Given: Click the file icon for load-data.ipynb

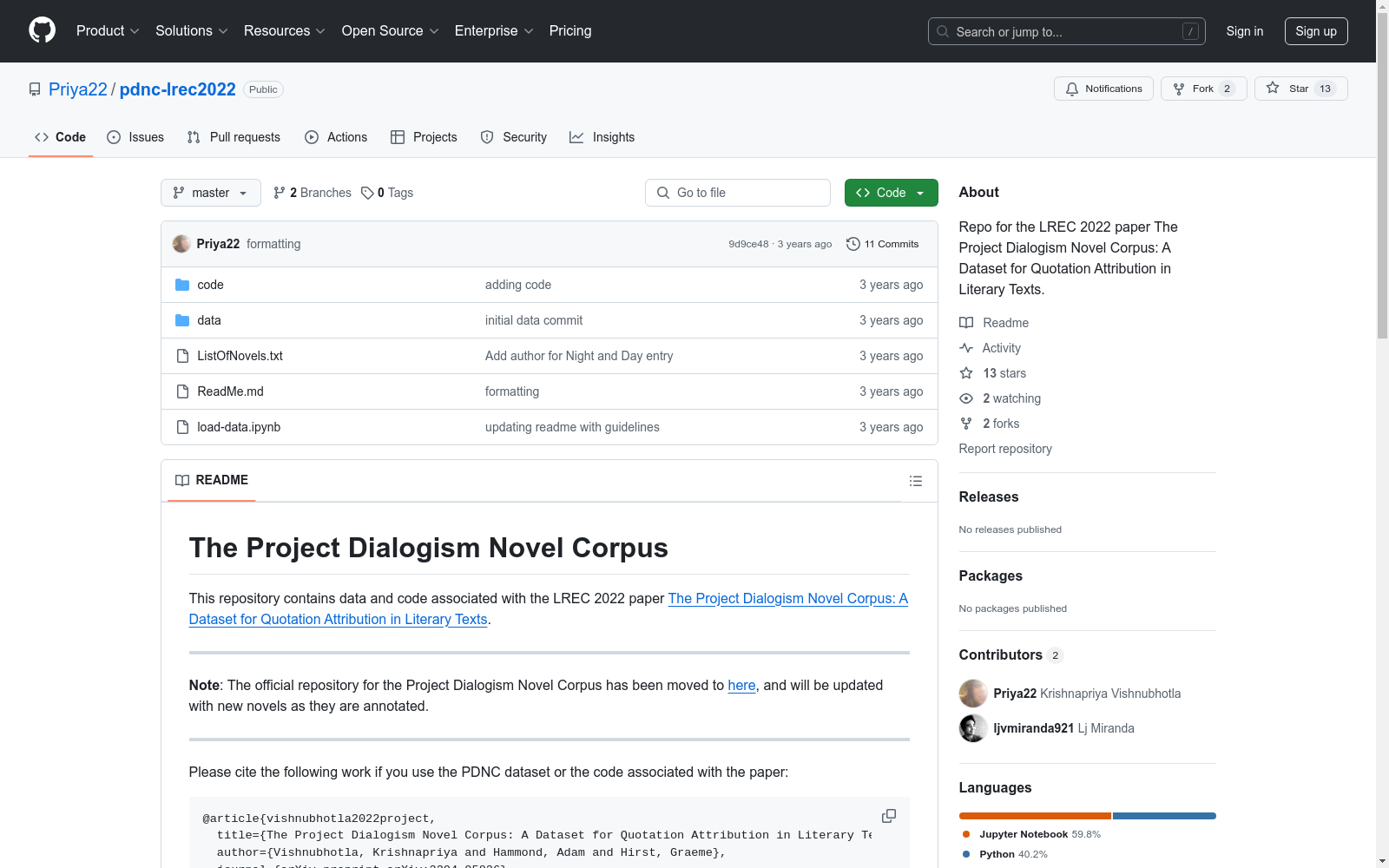Looking at the screenshot, I should pos(182,427).
